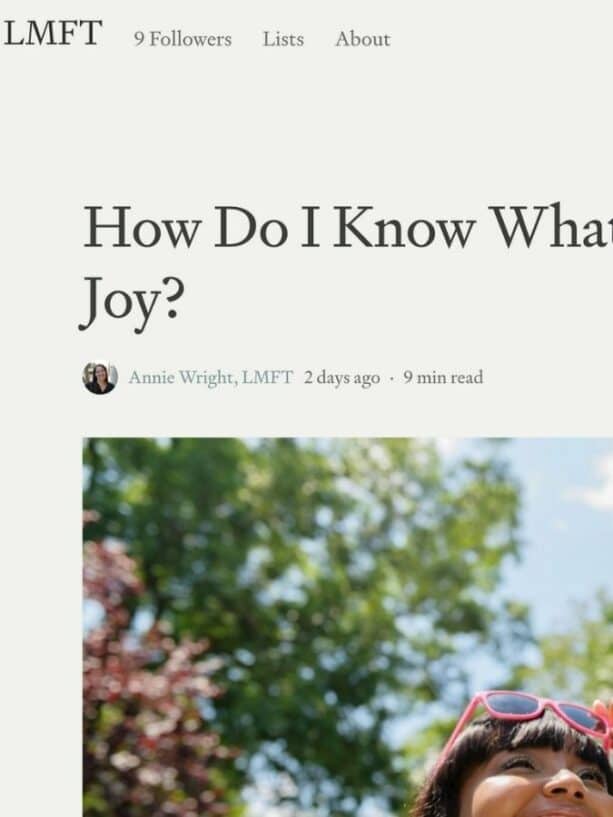View the 9 Followers list
Viewport: 613px width, 817px height.
(182, 39)
